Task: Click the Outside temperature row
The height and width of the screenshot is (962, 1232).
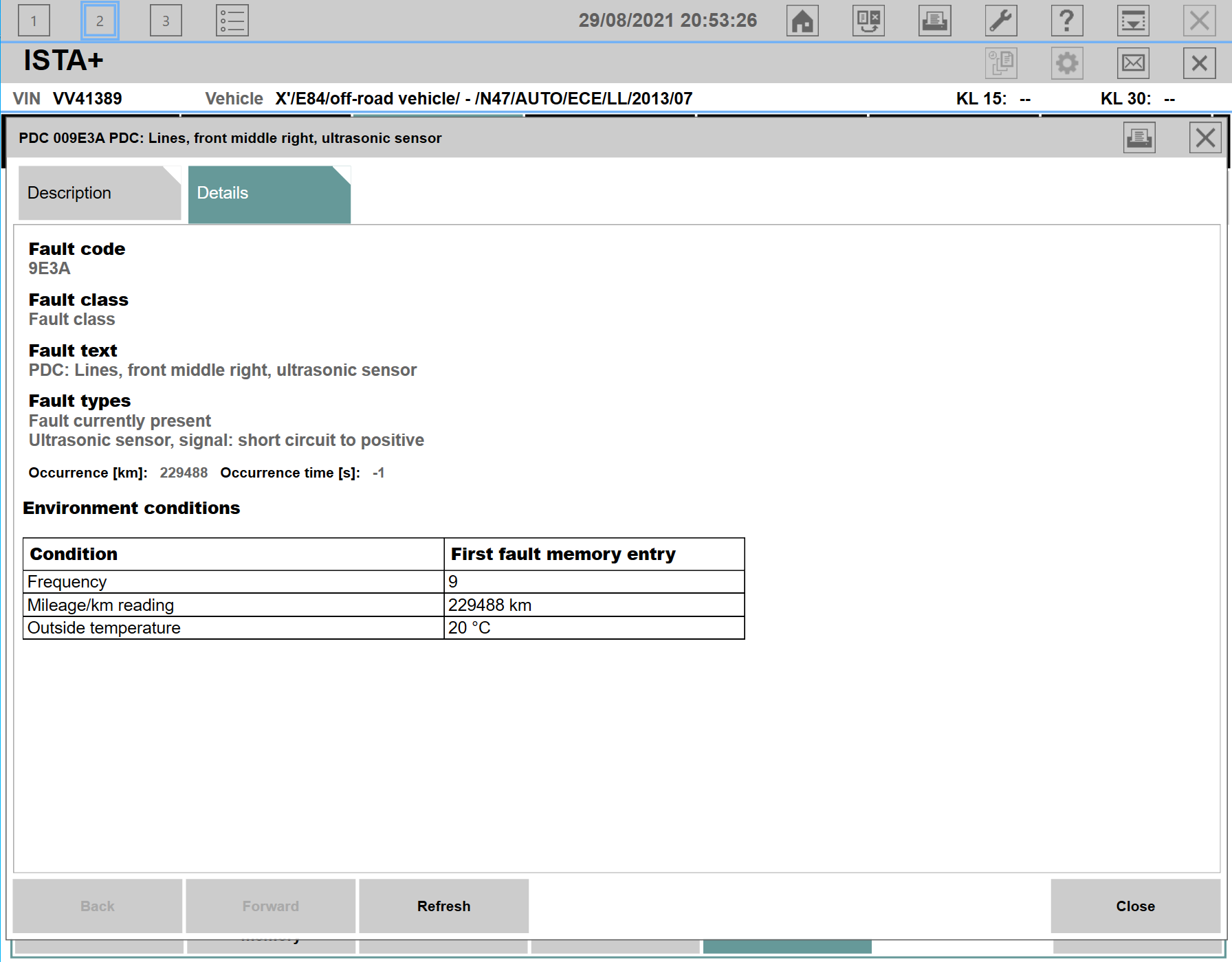Action: [x=384, y=628]
